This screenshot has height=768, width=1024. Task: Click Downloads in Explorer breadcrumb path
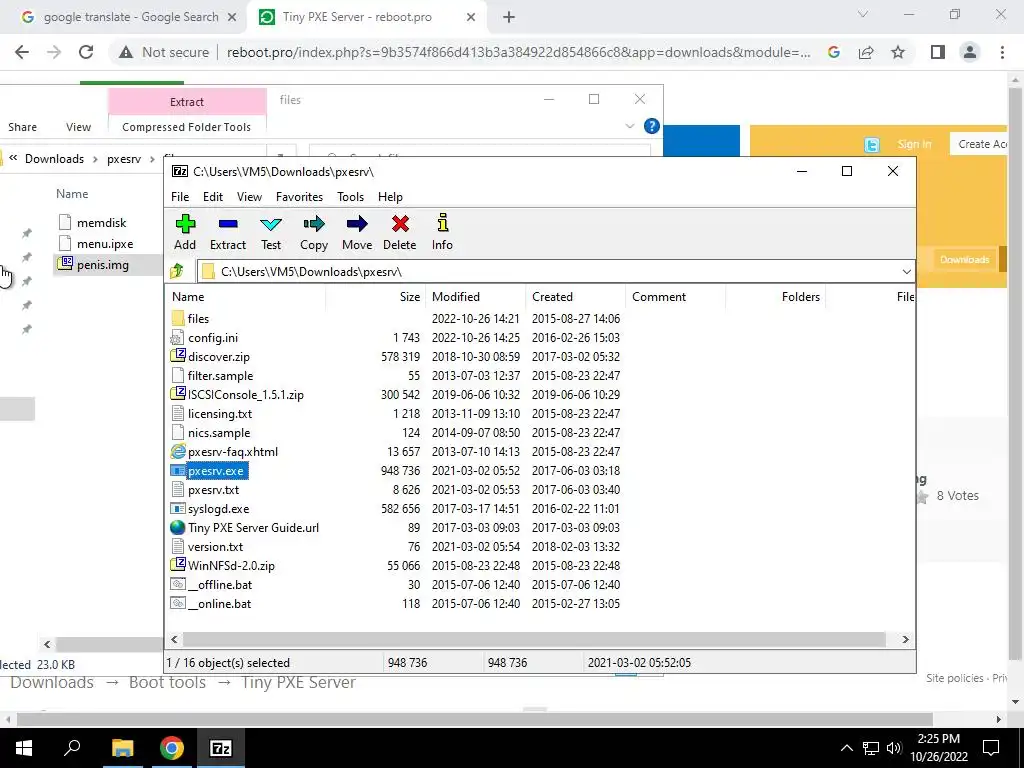point(54,159)
